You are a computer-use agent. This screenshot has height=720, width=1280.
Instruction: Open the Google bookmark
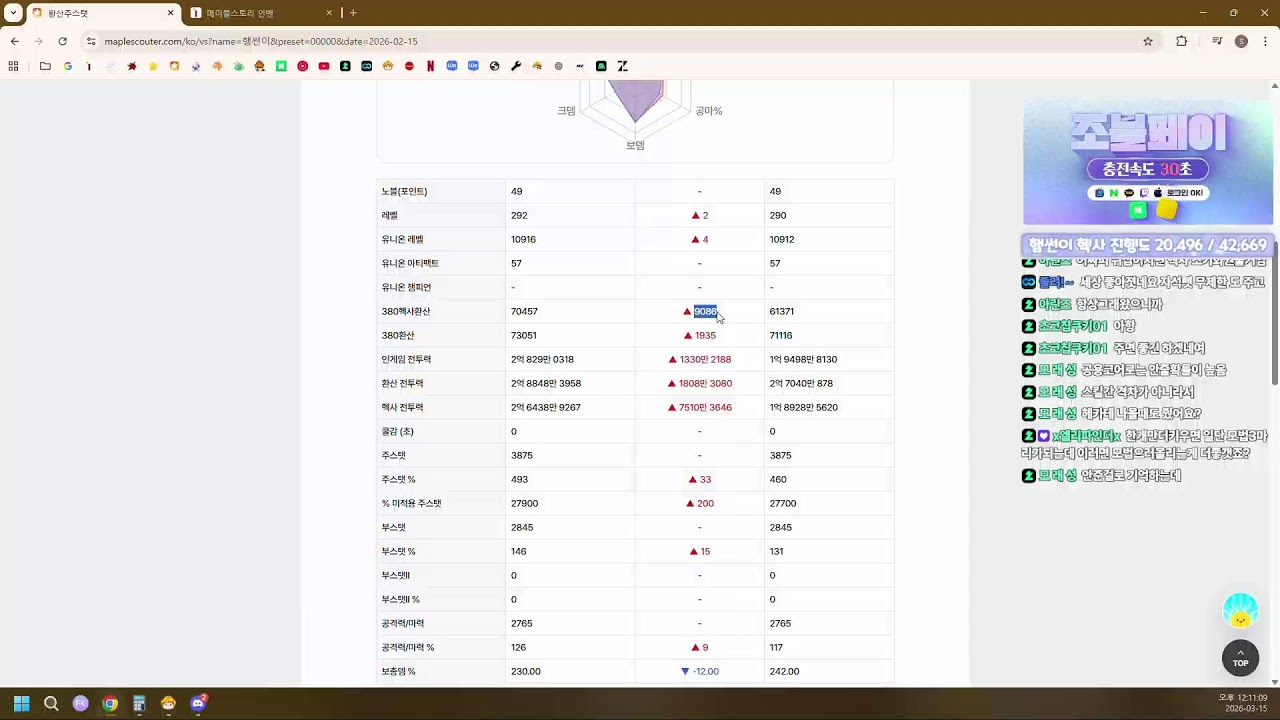pyautogui.click(x=68, y=66)
